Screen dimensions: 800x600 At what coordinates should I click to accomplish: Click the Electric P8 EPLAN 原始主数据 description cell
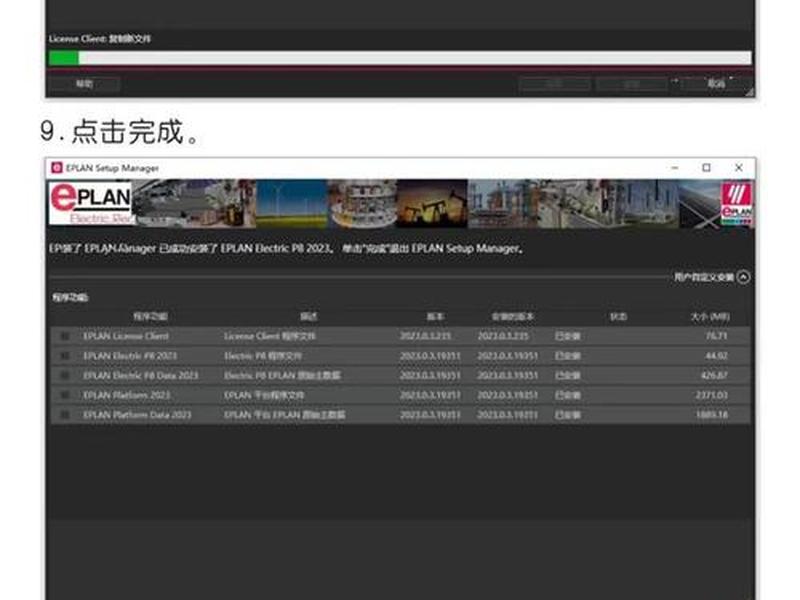coord(282,376)
